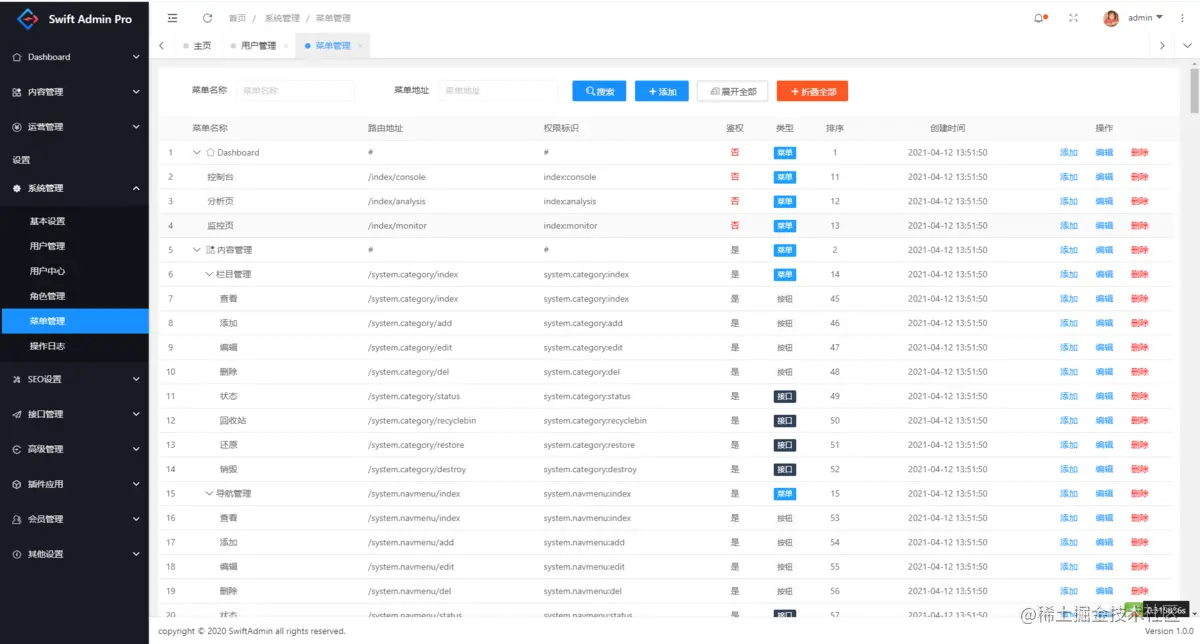This screenshot has width=1200, height=644.
Task: Open the admin user dropdown
Action: click(x=1145, y=18)
